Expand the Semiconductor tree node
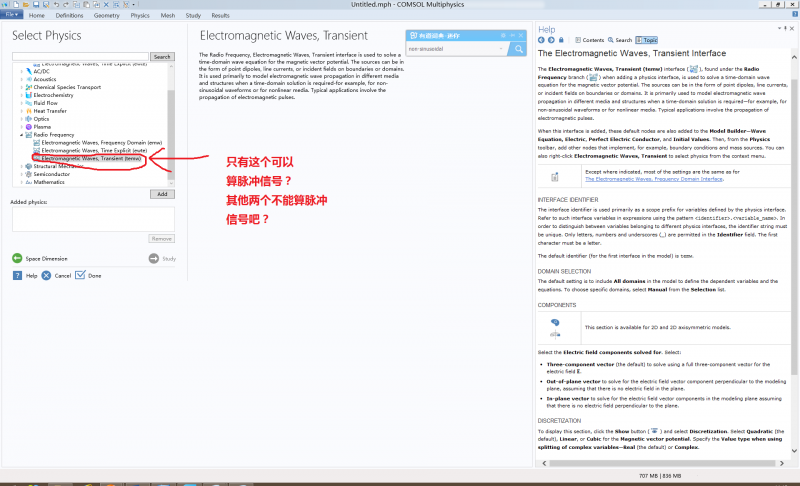Image resolution: width=800 pixels, height=486 pixels. click(x=21, y=174)
